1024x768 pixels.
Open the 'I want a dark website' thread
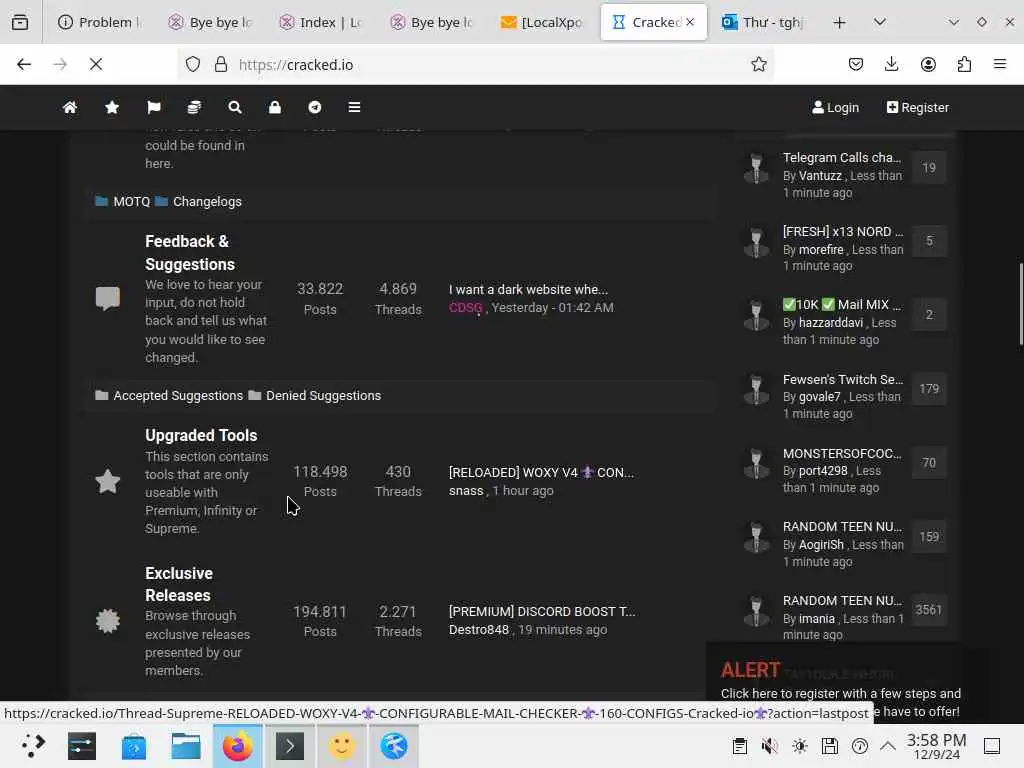pyautogui.click(x=528, y=289)
